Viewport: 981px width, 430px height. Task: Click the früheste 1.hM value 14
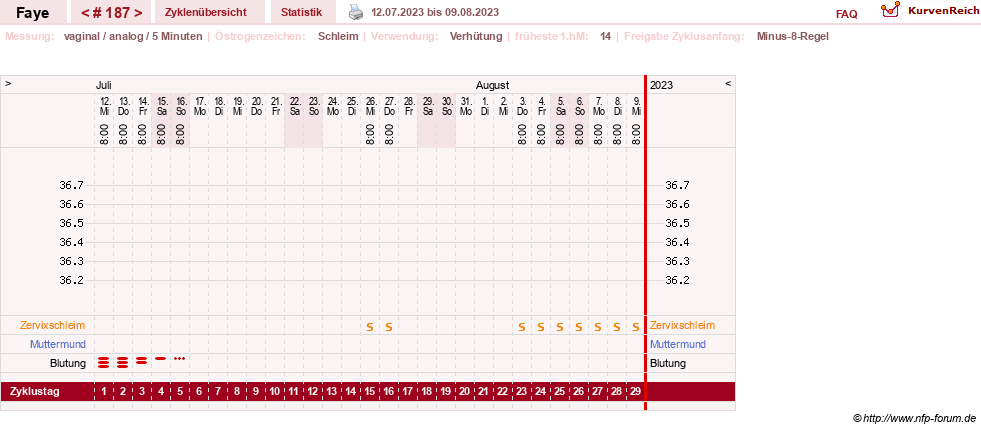(x=606, y=36)
